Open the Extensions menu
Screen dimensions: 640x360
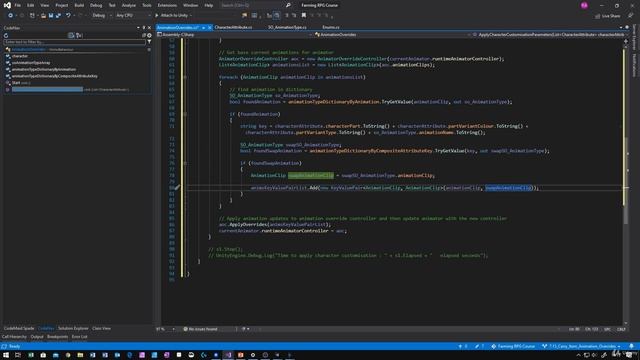[167, 5]
